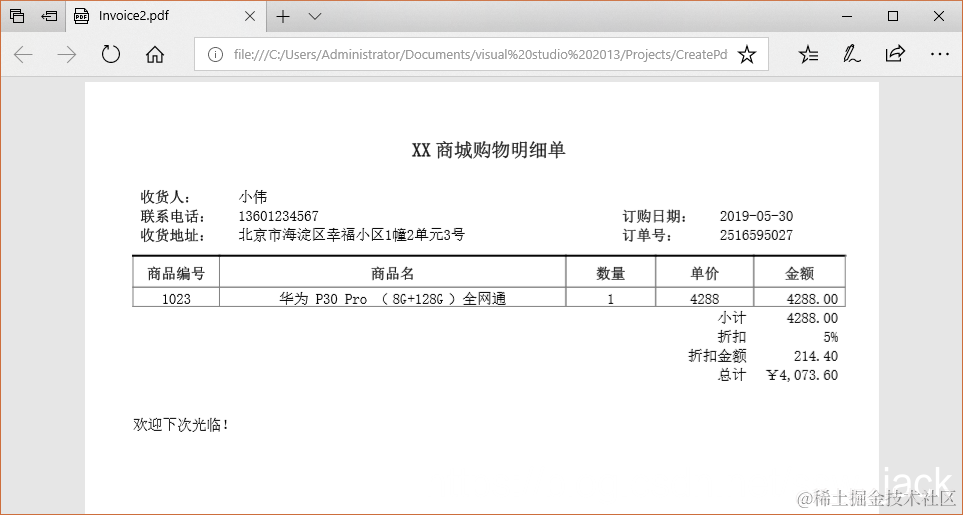This screenshot has width=963, height=515.
Task: Select the '折扣金额' label
Action: tap(717, 356)
